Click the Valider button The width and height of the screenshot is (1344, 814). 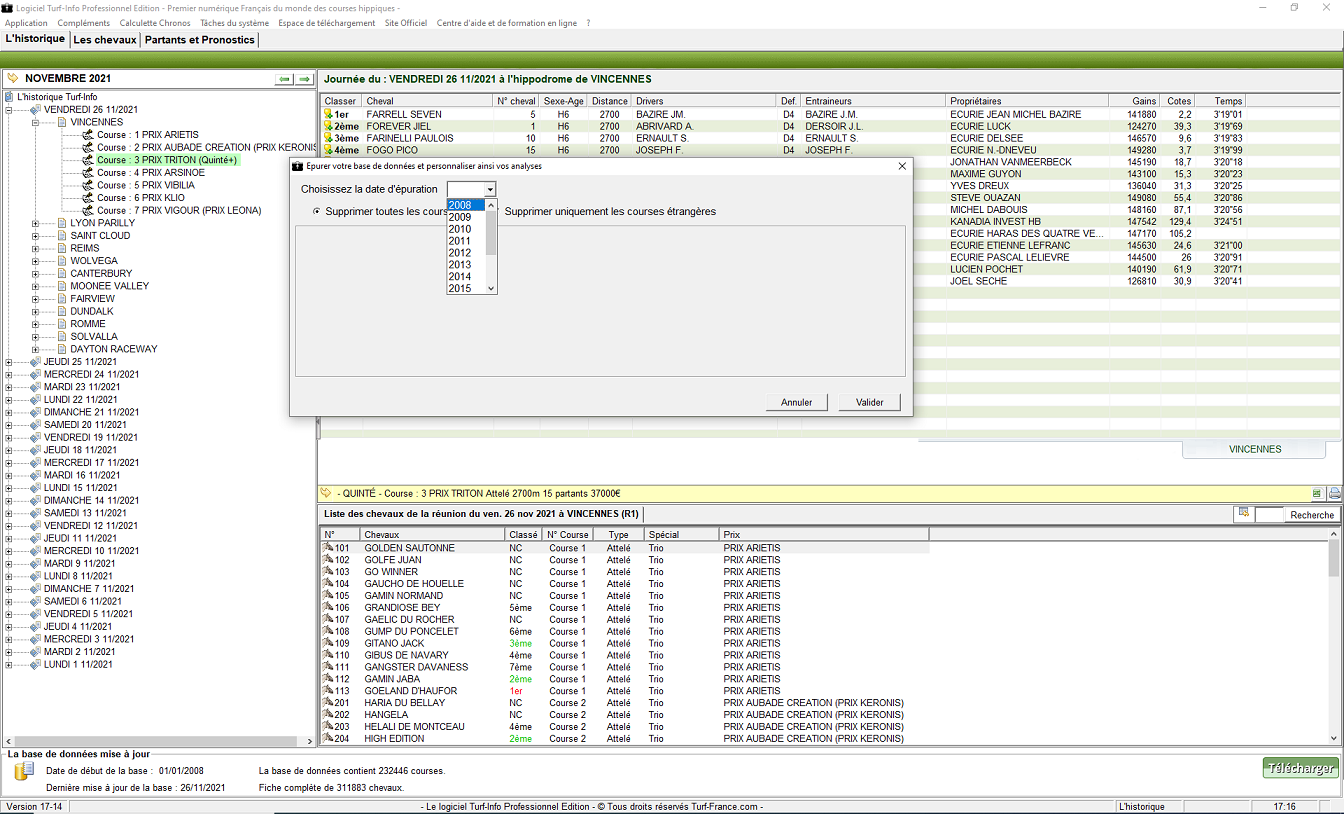(x=870, y=402)
